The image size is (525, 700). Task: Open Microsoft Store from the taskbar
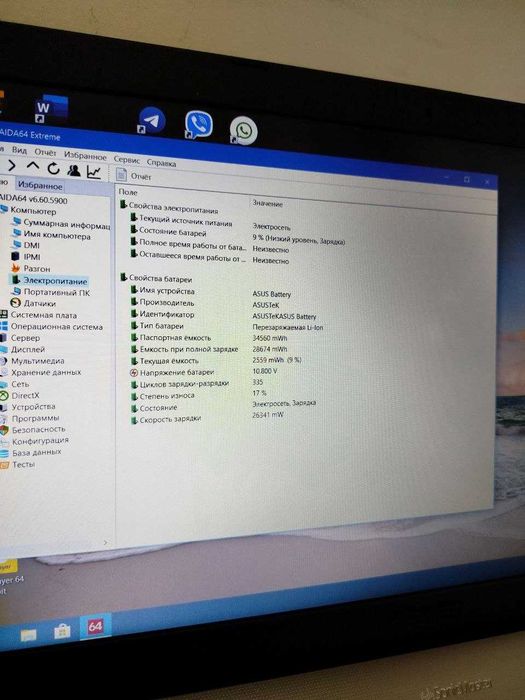(x=62, y=630)
